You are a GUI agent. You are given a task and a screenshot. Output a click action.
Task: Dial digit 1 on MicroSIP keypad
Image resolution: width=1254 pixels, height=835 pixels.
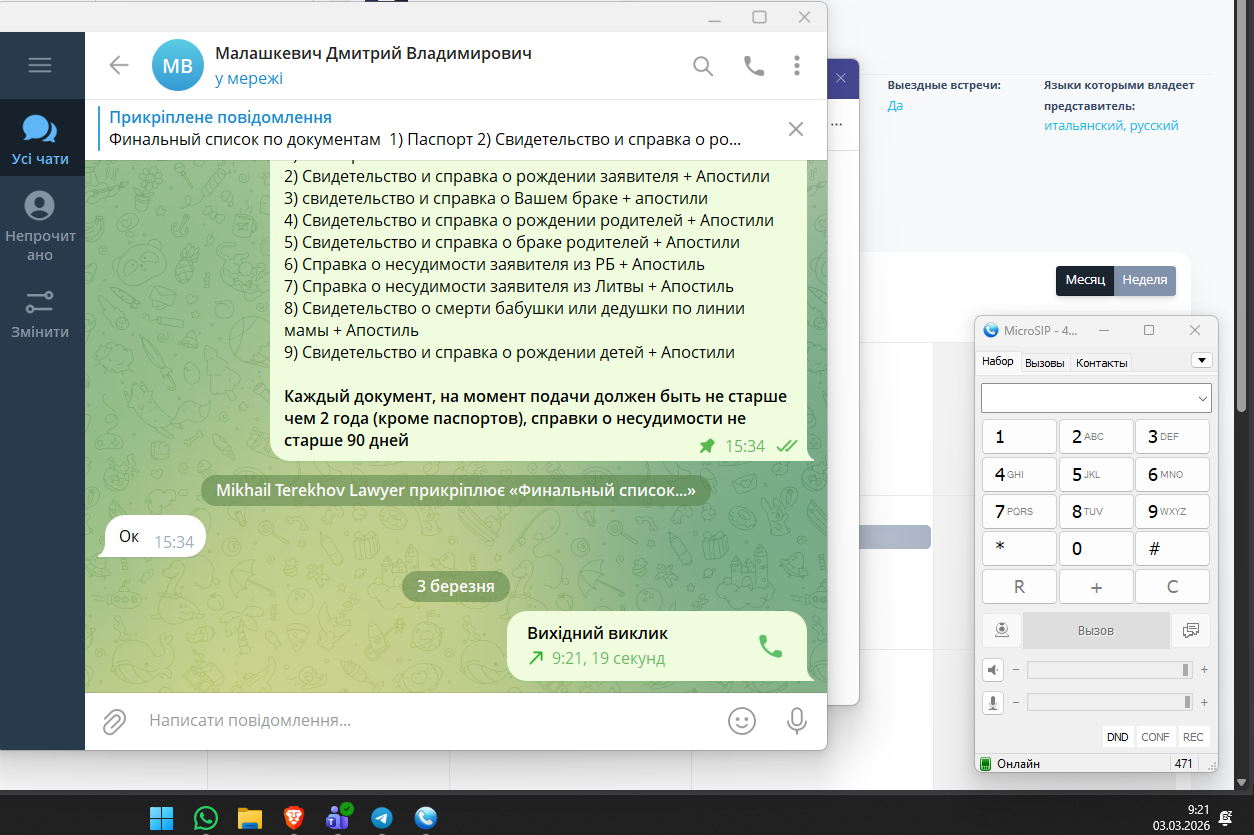coord(1019,437)
